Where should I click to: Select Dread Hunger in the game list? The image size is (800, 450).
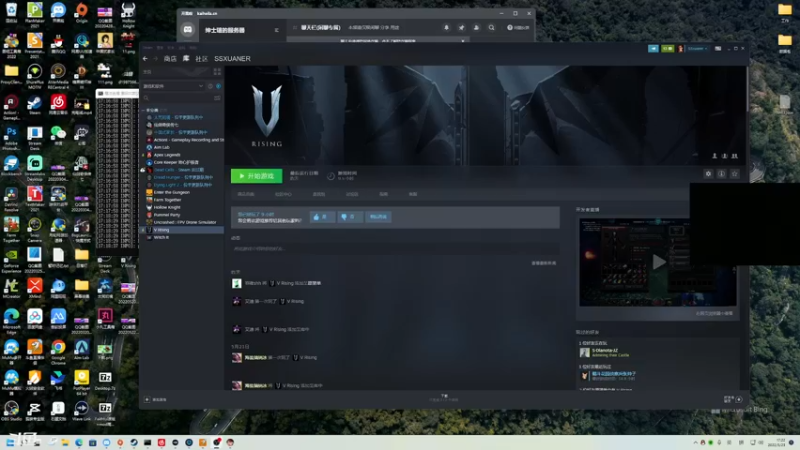[x=183, y=177]
